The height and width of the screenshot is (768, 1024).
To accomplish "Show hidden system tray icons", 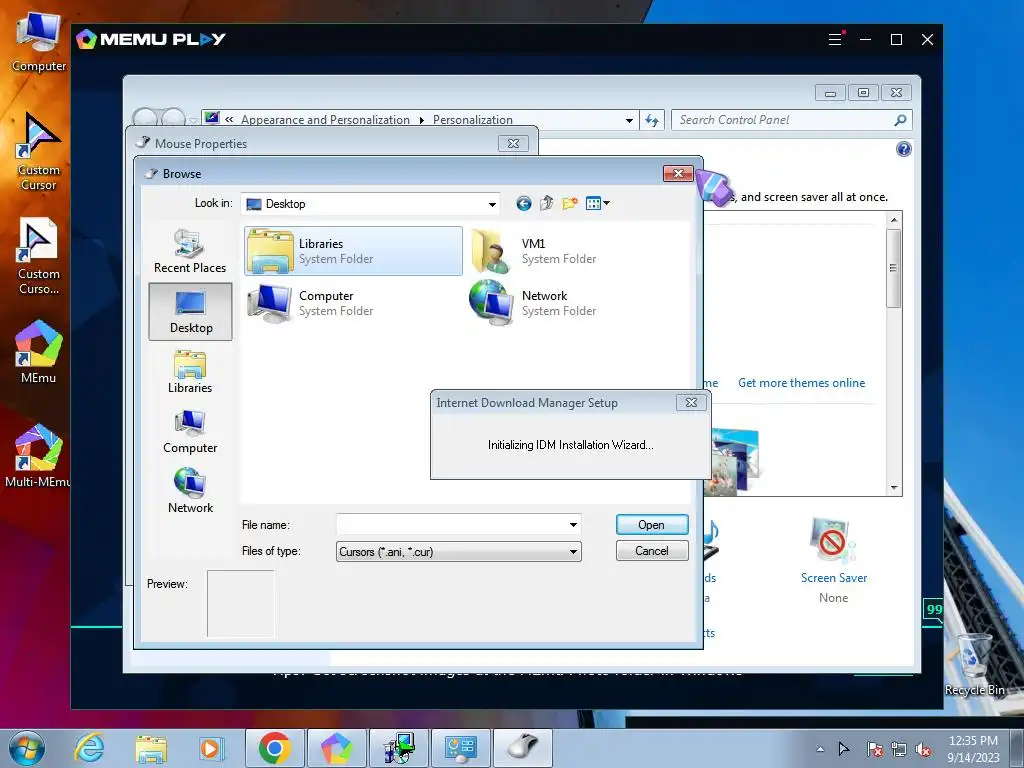I will [820, 749].
